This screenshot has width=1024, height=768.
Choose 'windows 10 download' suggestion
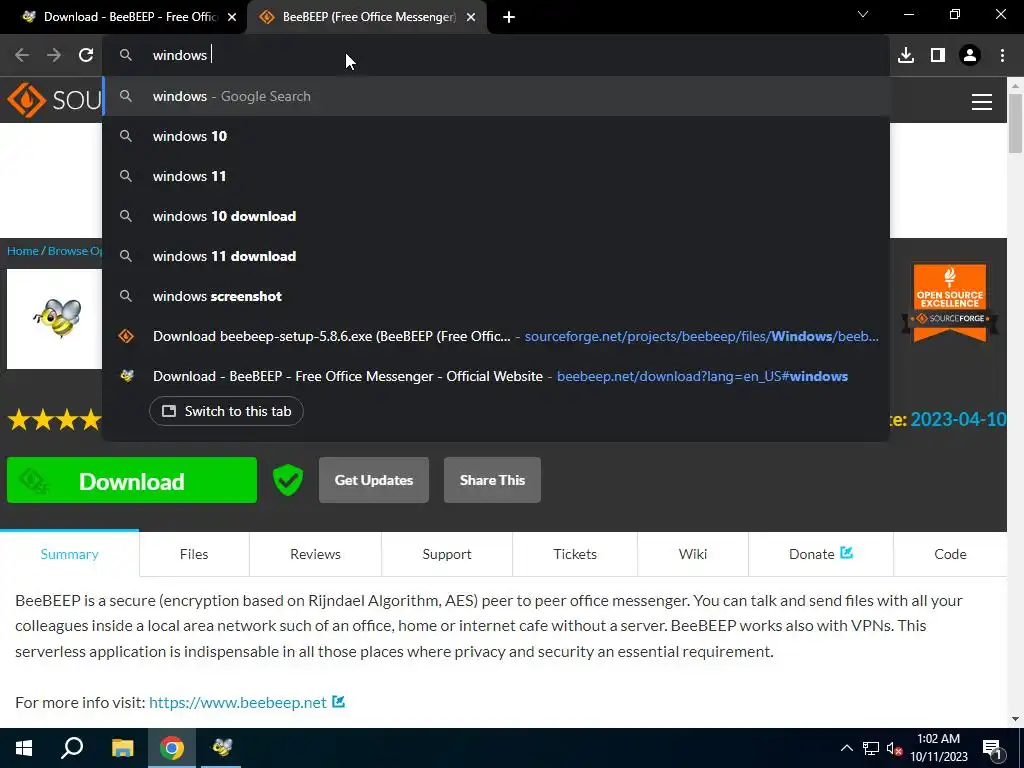pos(496,216)
